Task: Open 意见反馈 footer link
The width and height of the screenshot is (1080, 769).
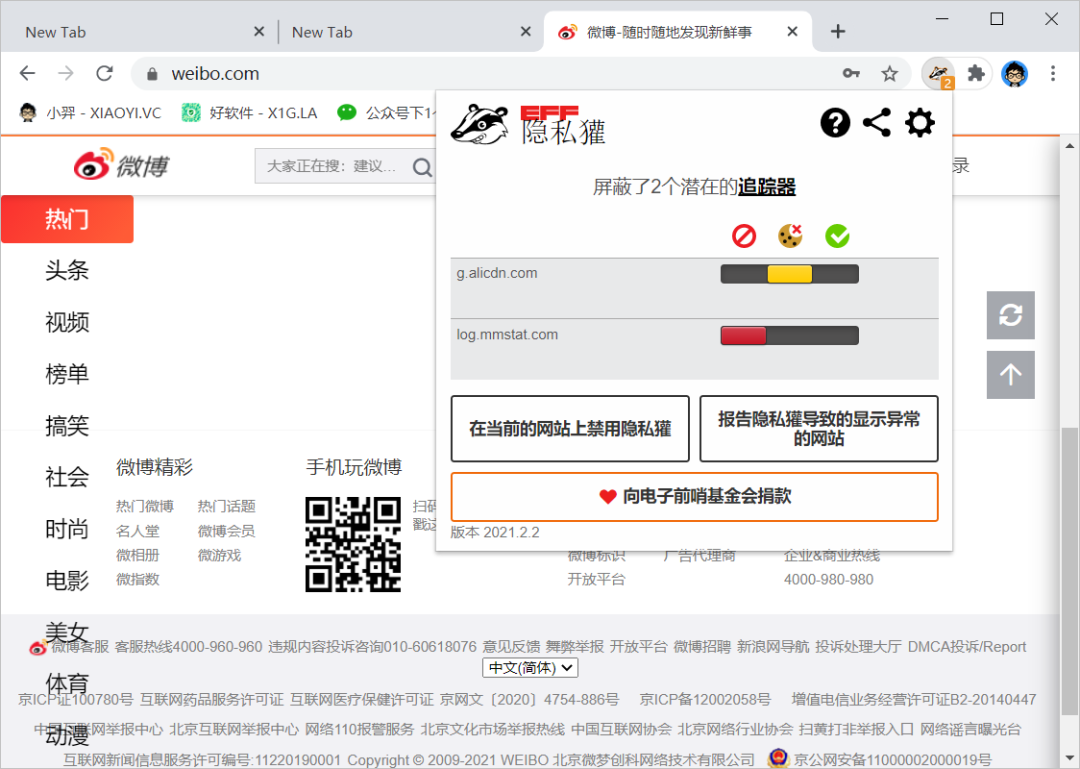Action: pos(511,647)
